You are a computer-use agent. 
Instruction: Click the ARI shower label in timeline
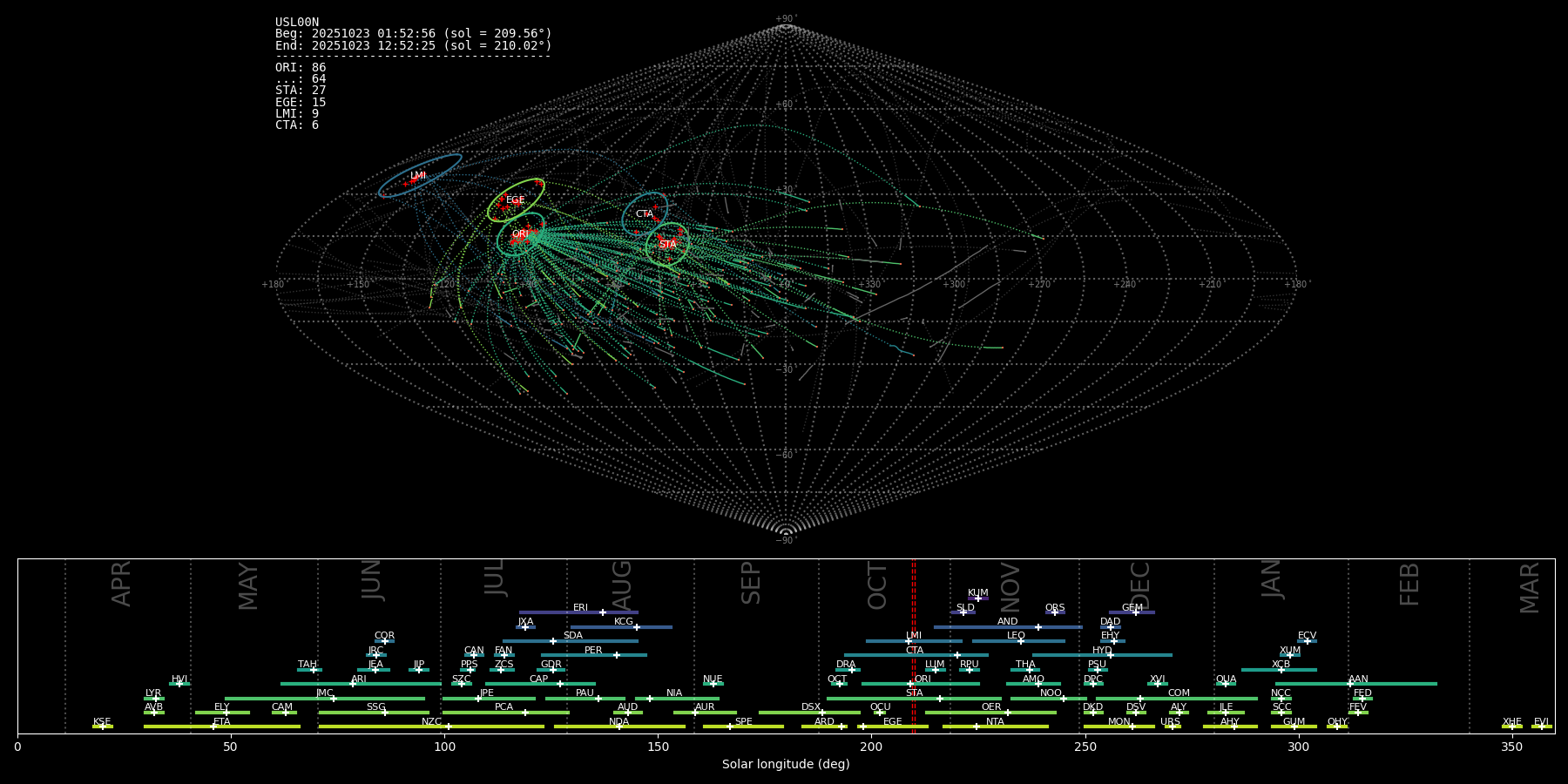pyautogui.click(x=359, y=679)
